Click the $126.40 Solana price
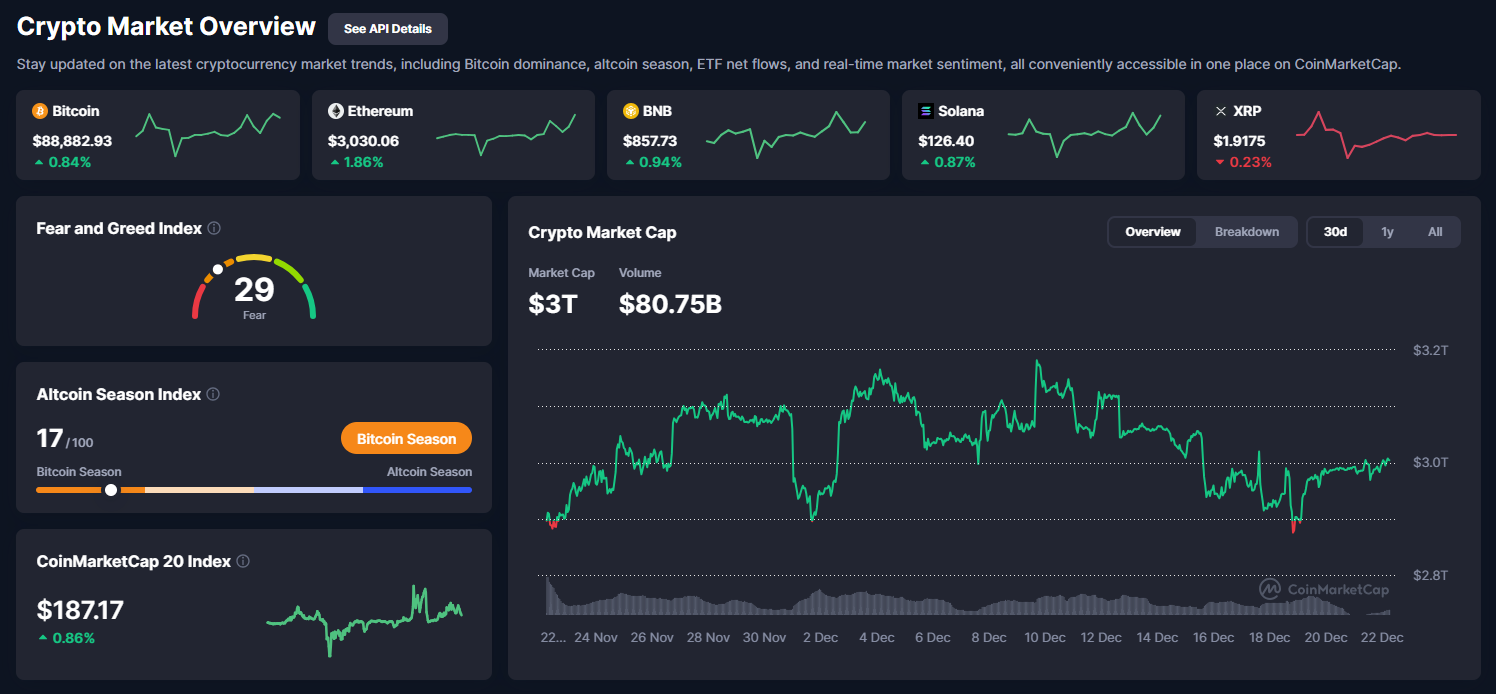1496x694 pixels. (x=946, y=141)
